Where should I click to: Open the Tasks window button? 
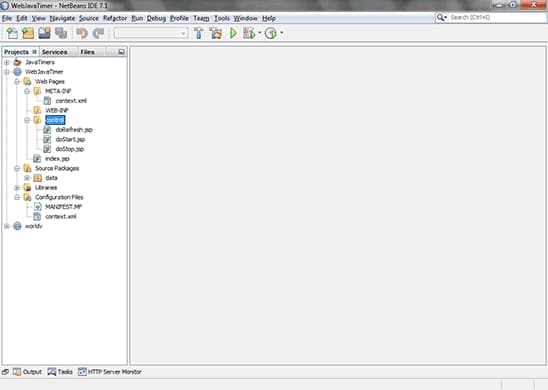pyautogui.click(x=60, y=372)
